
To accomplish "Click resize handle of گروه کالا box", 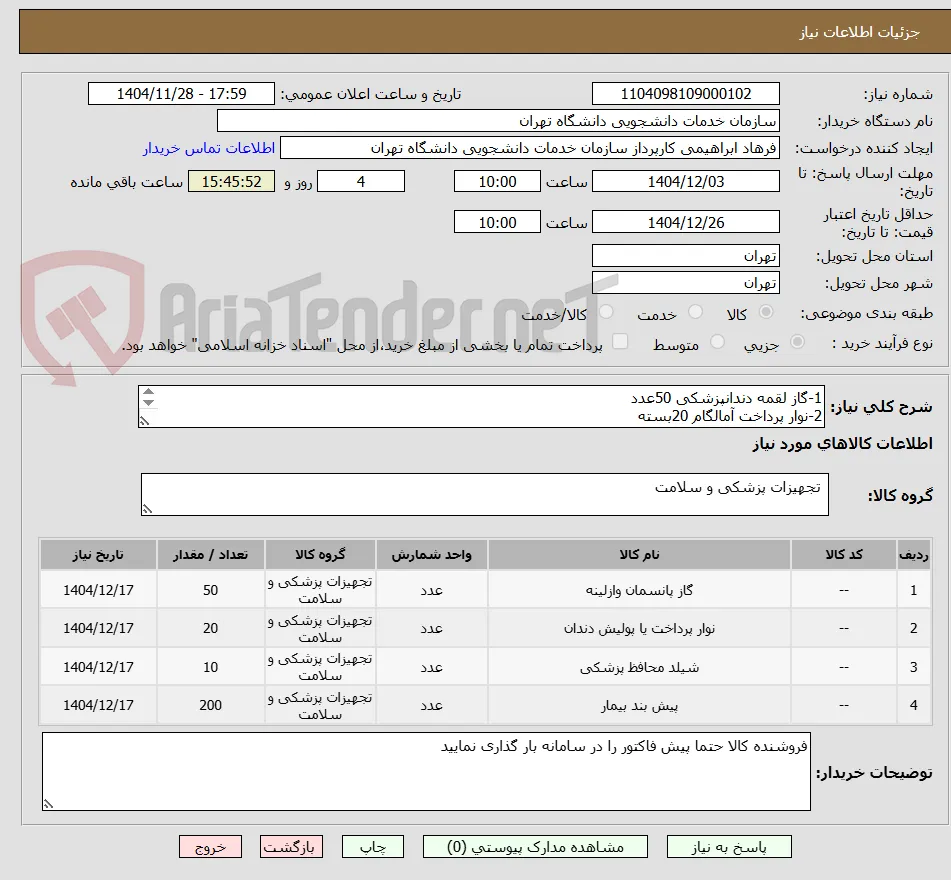I will pos(147,509).
